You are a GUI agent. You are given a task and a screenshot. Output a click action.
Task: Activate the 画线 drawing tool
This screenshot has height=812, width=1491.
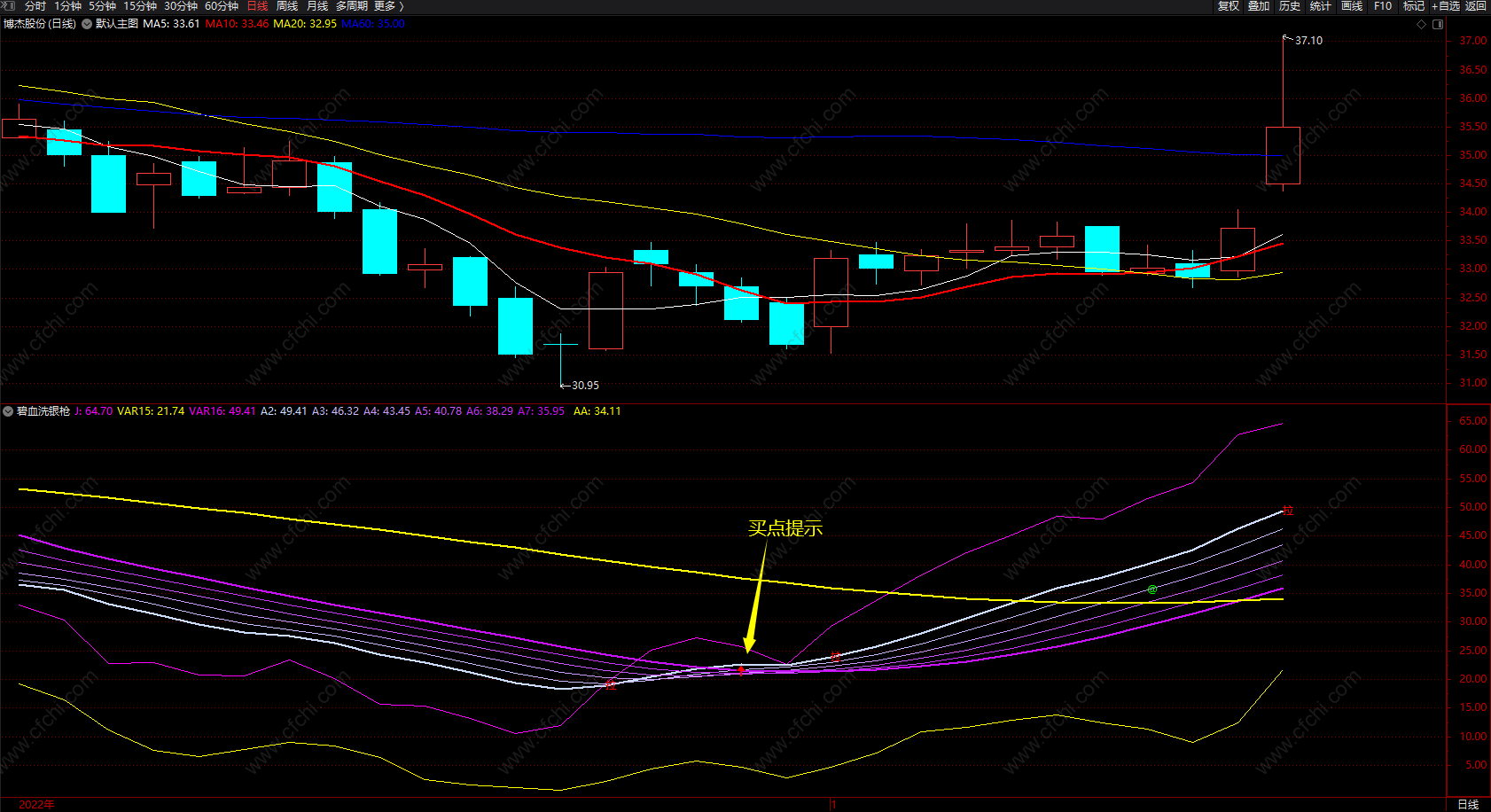[x=1352, y=6]
